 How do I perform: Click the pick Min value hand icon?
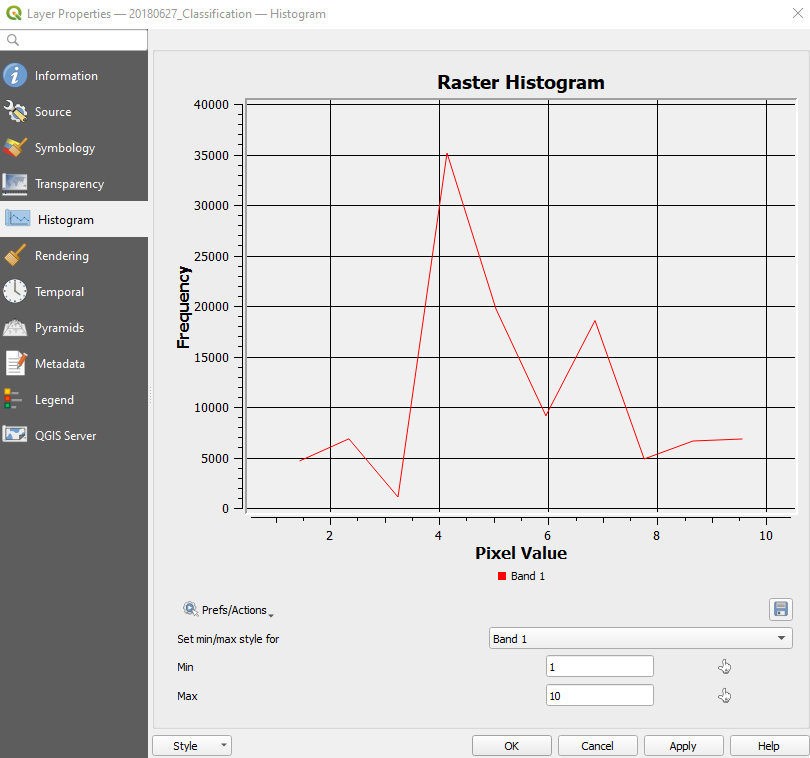724,667
